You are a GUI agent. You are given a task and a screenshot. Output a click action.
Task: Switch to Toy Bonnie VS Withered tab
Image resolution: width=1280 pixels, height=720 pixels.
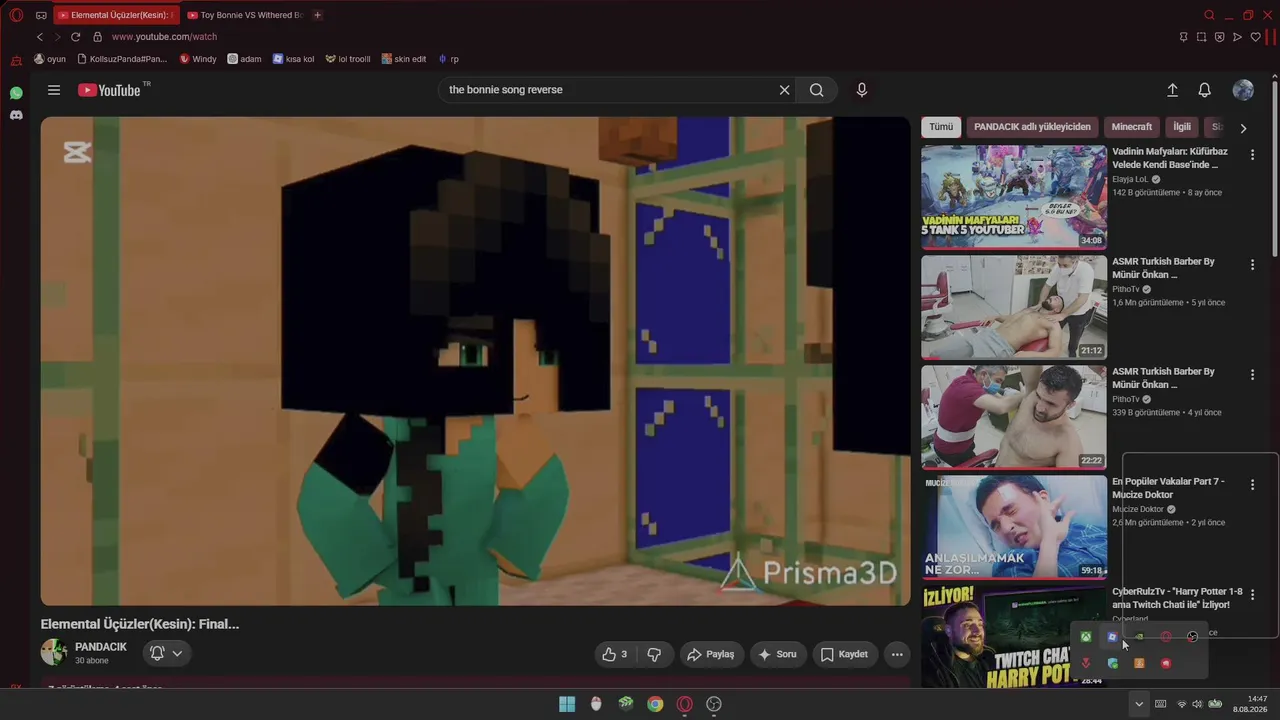[245, 15]
